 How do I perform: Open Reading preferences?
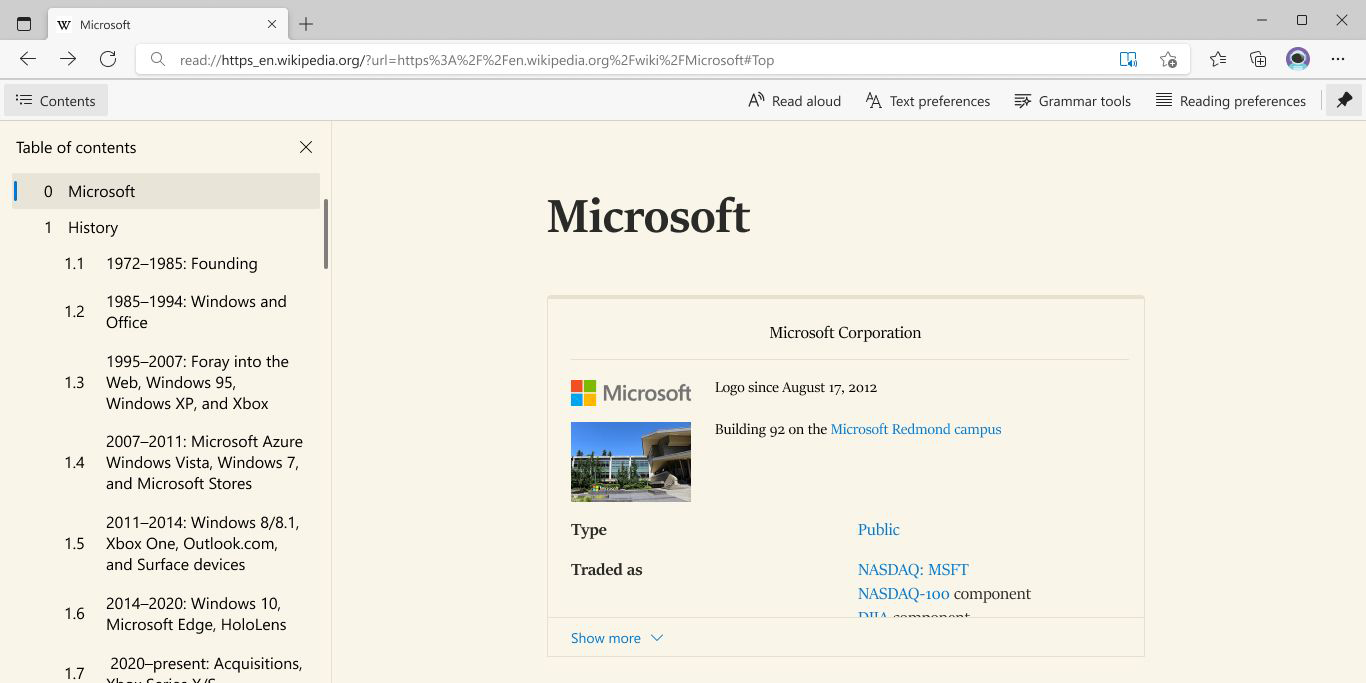tap(1230, 100)
